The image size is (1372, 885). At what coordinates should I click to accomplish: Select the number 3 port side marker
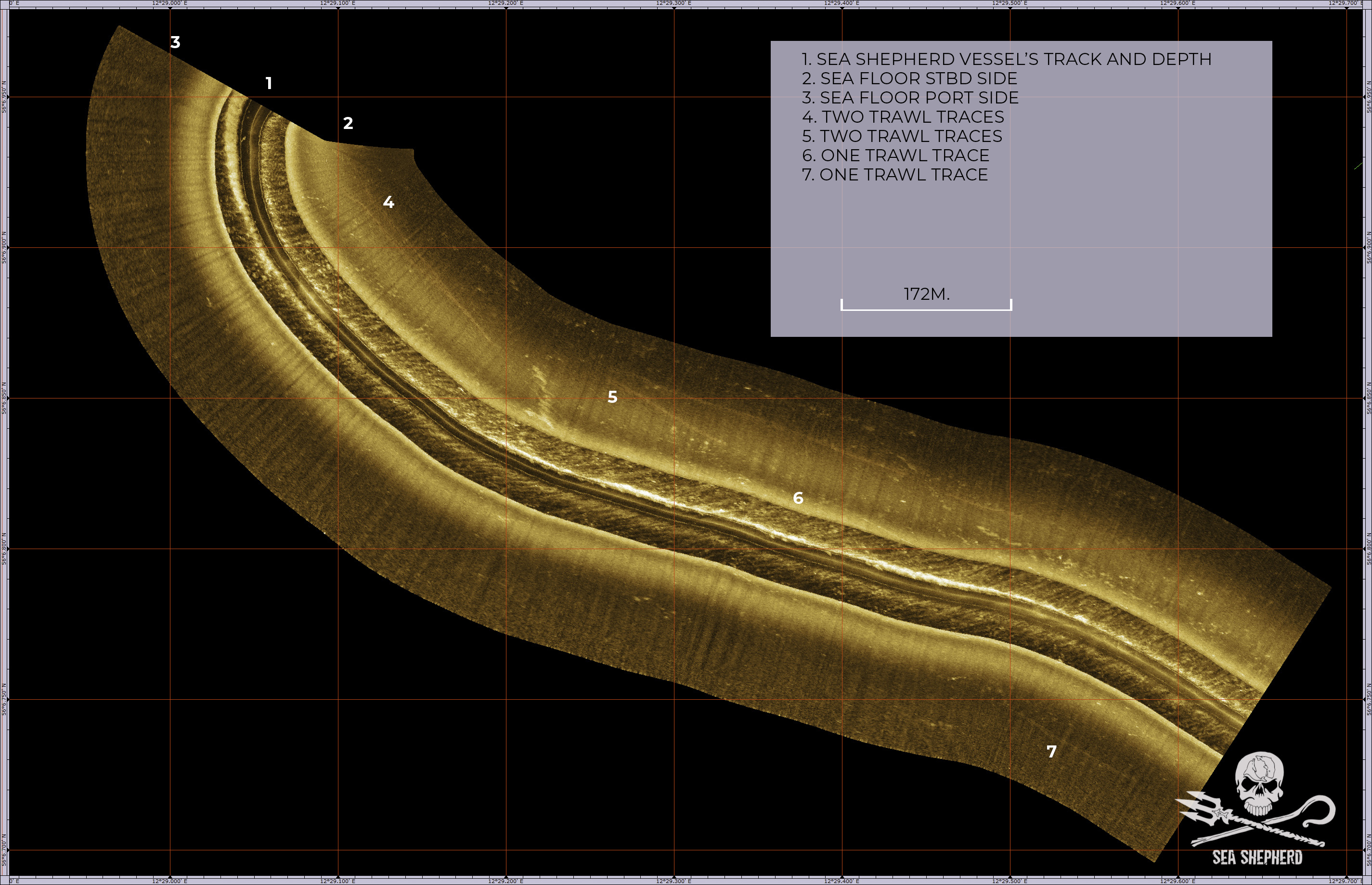click(x=175, y=42)
